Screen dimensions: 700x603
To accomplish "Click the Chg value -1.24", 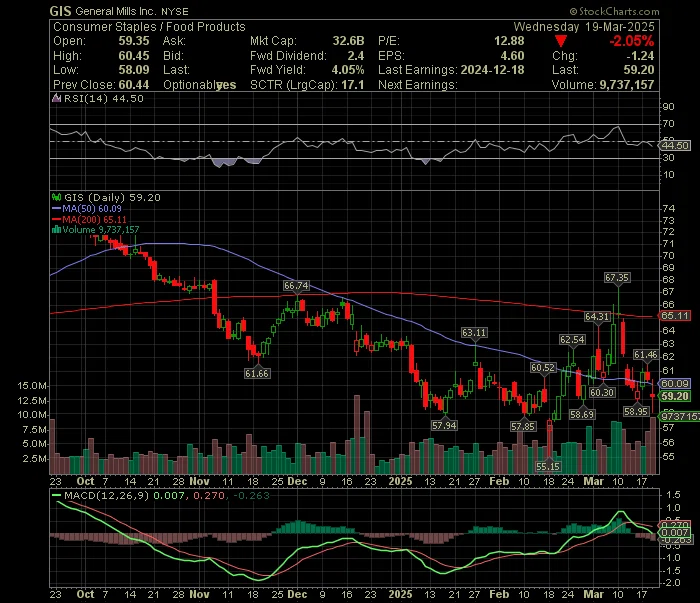I will (640, 56).
